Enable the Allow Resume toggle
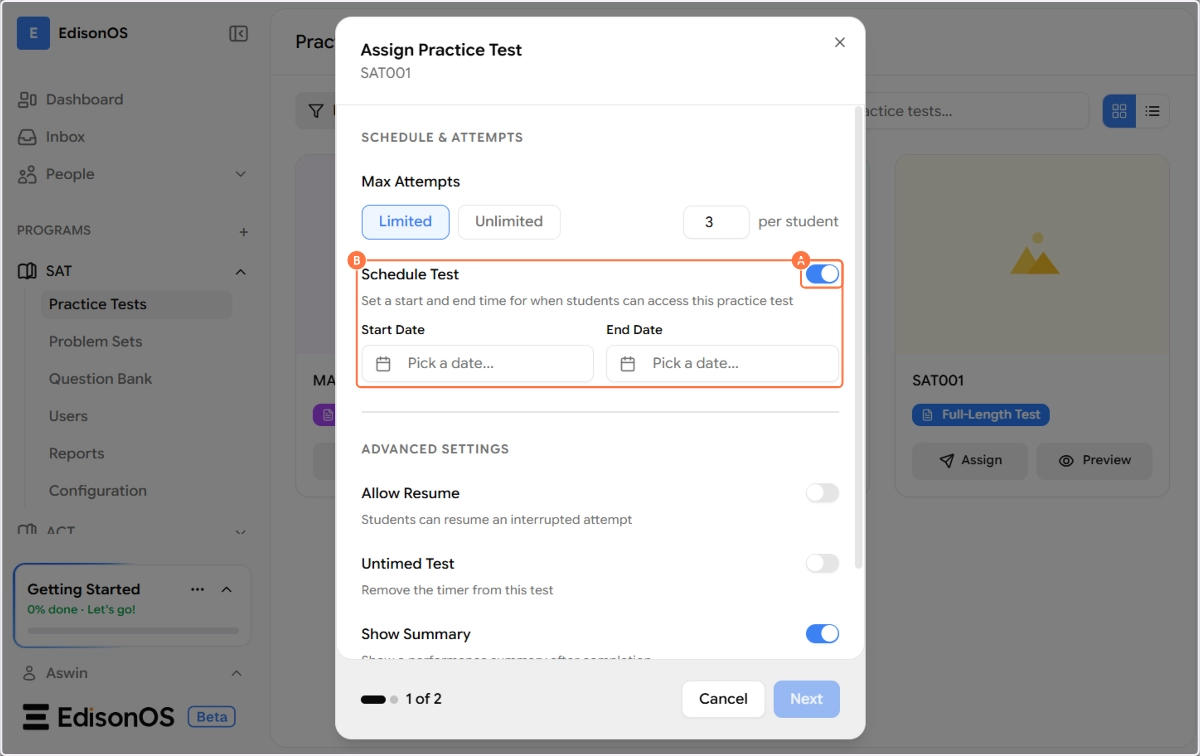1200x756 pixels. (822, 493)
